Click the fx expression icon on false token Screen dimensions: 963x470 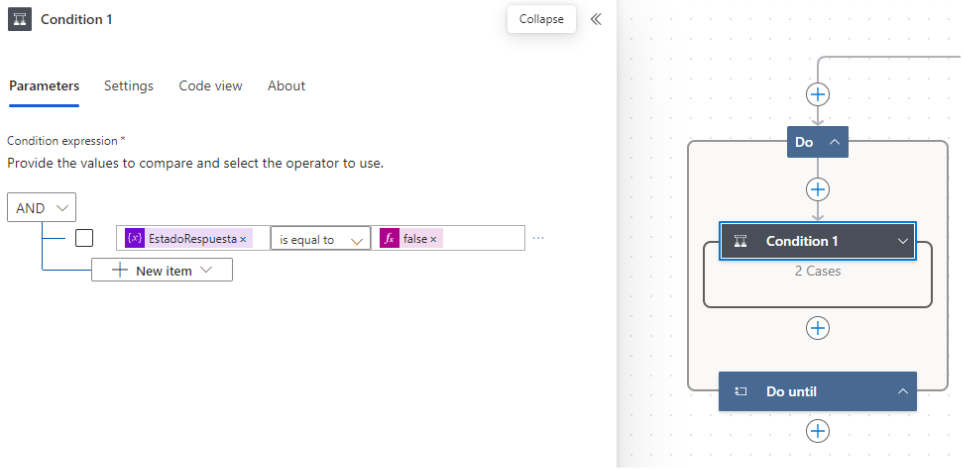pyautogui.click(x=389, y=239)
